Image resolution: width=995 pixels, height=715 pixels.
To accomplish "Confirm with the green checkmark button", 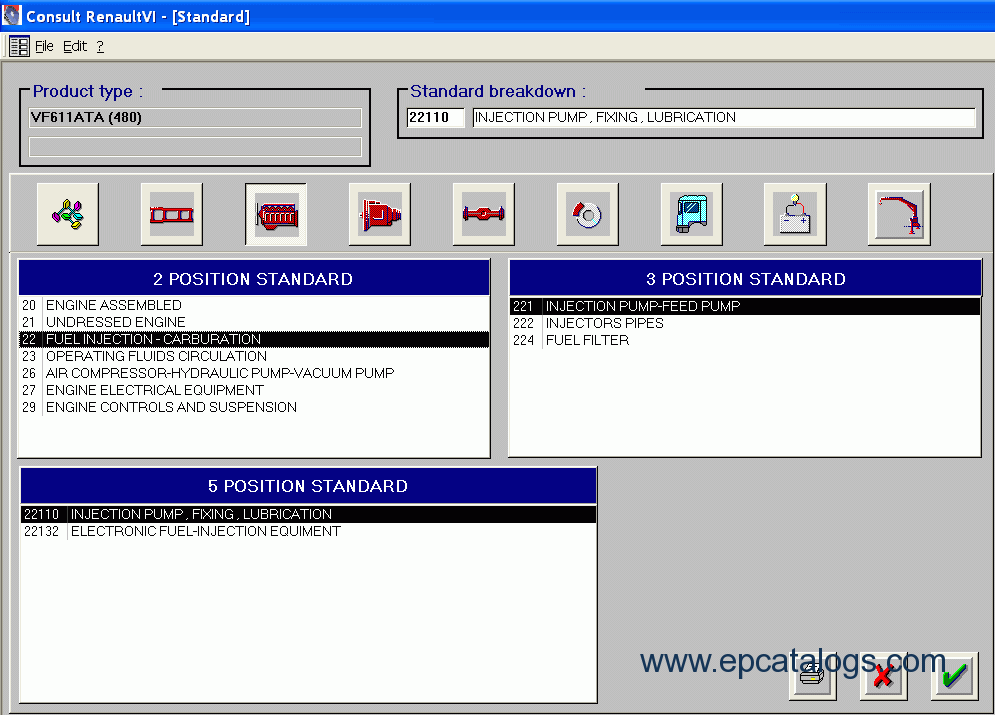I will [954, 676].
